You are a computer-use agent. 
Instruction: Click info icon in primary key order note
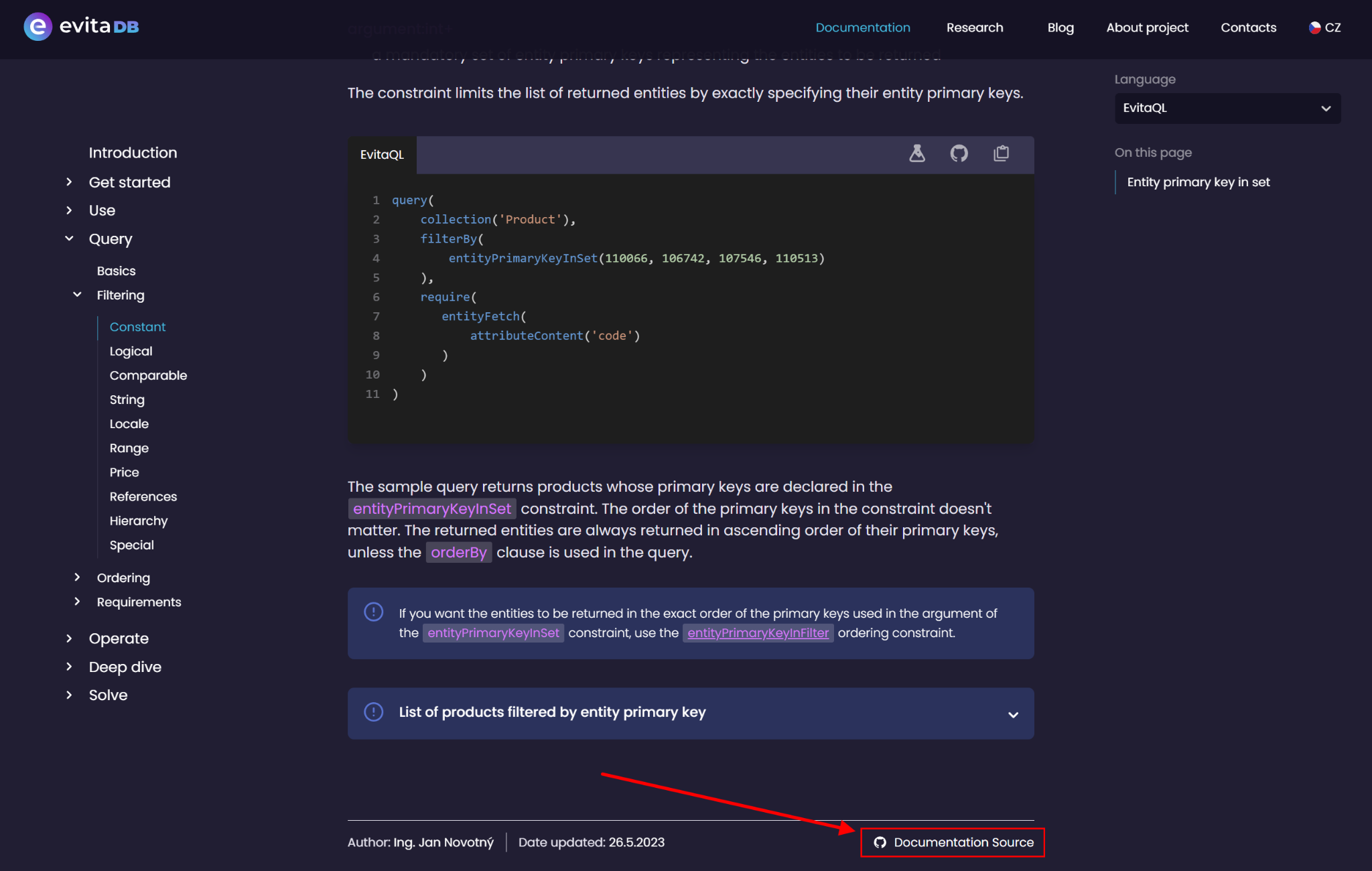373,612
